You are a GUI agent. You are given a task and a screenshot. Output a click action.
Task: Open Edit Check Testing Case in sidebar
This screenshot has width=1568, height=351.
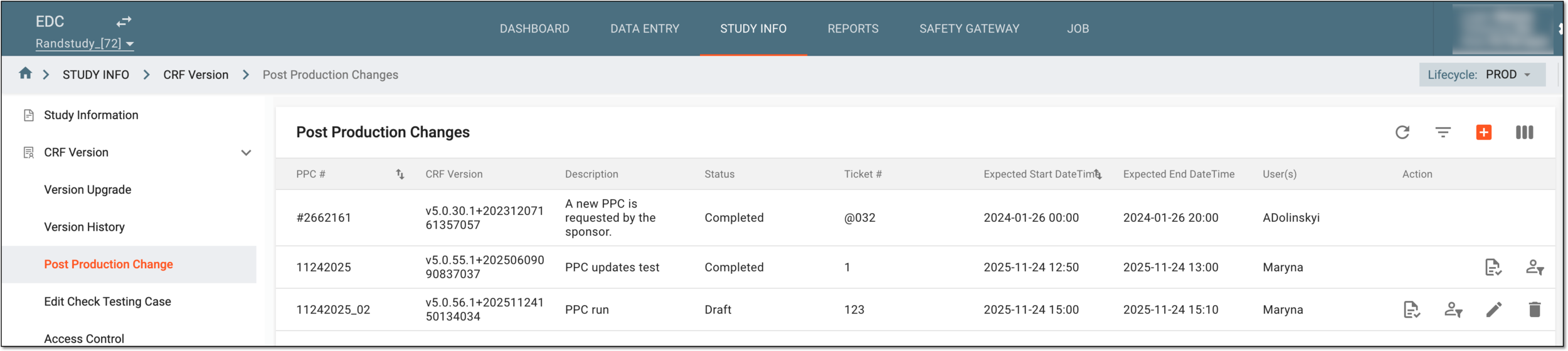(107, 301)
